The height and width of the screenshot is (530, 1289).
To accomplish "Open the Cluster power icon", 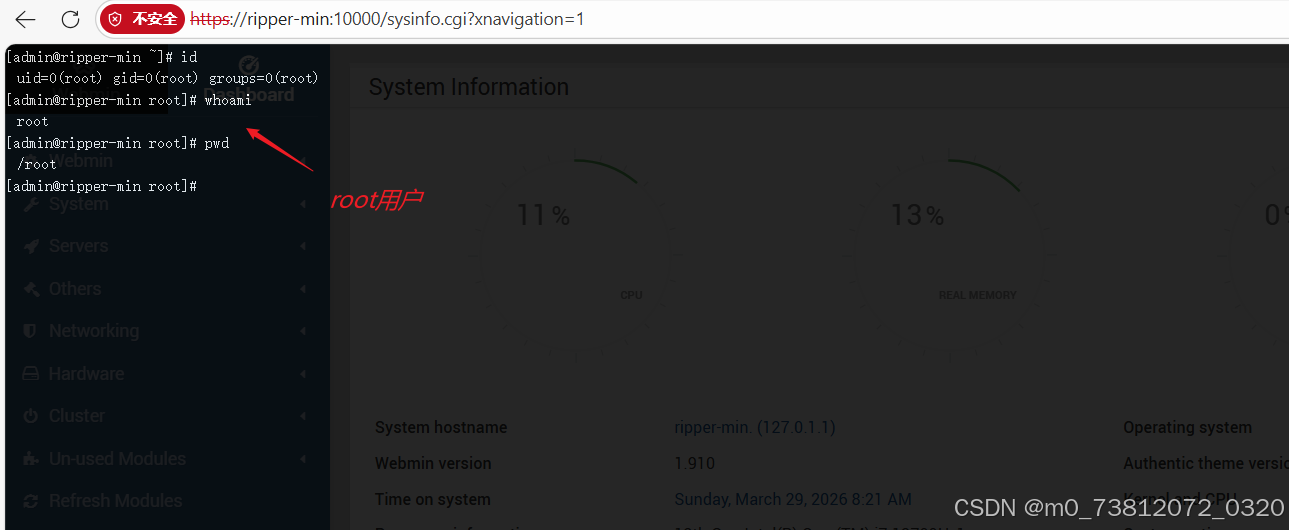I will coord(30,416).
